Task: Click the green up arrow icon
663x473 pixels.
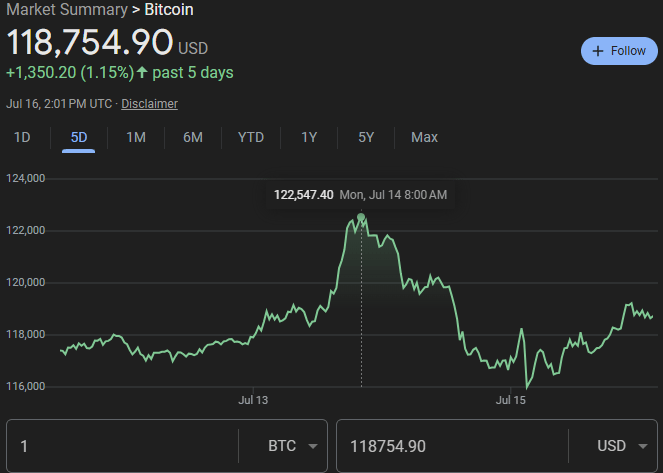Action: pos(142,72)
